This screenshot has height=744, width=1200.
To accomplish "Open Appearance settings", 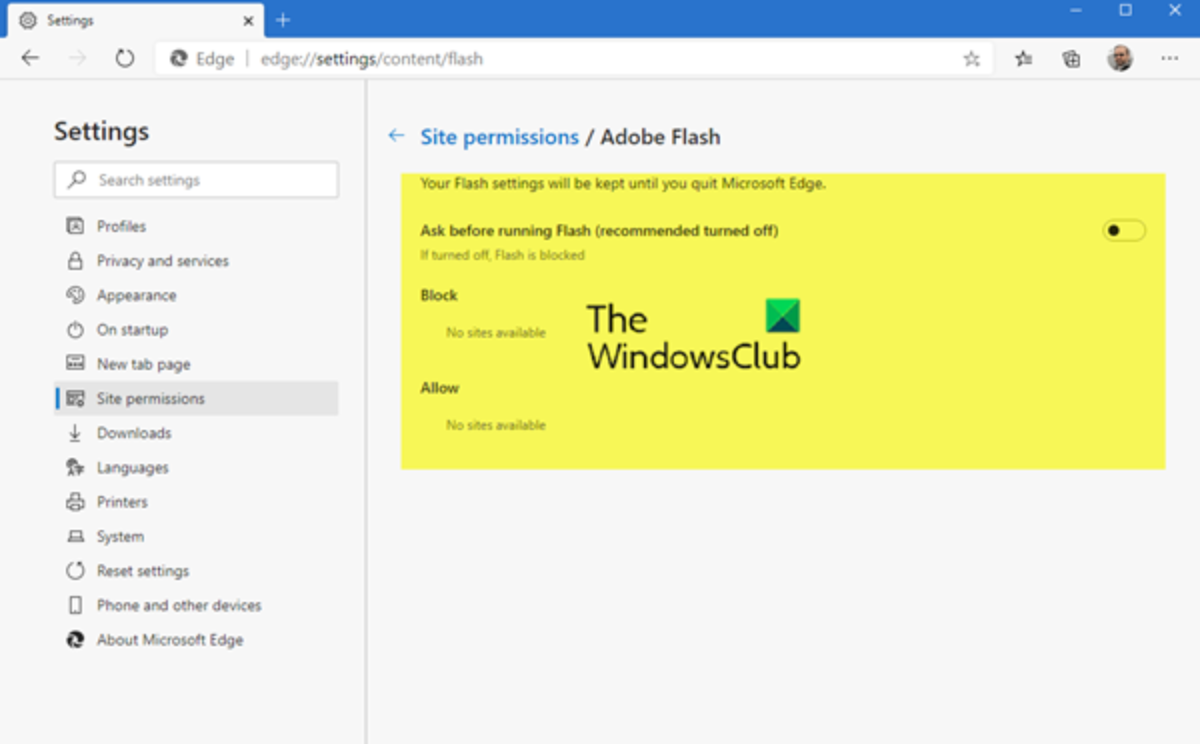I will pos(196,295).
